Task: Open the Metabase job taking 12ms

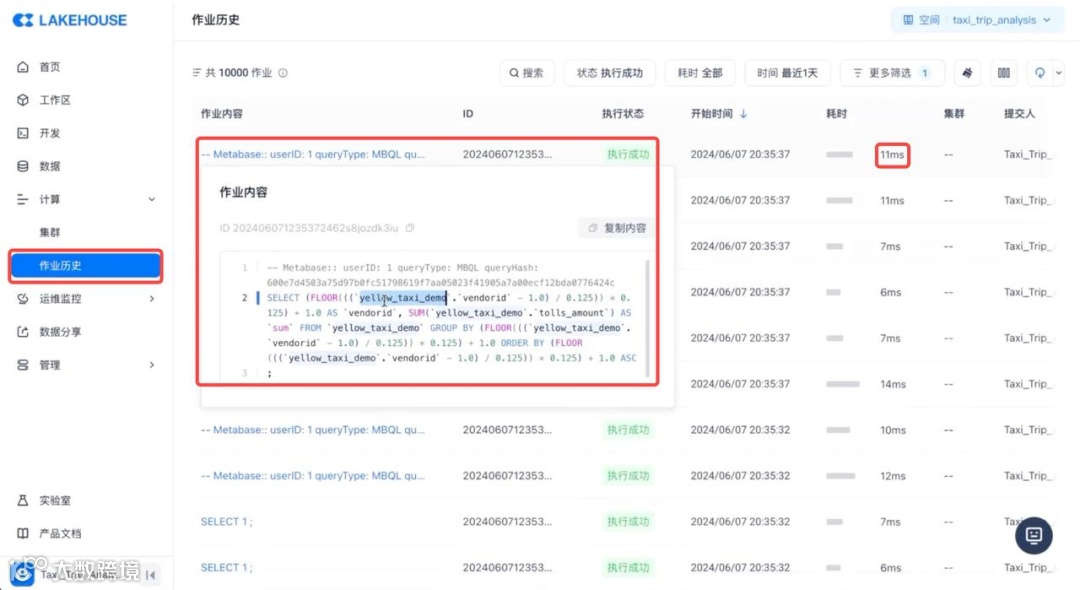Action: (x=313, y=476)
